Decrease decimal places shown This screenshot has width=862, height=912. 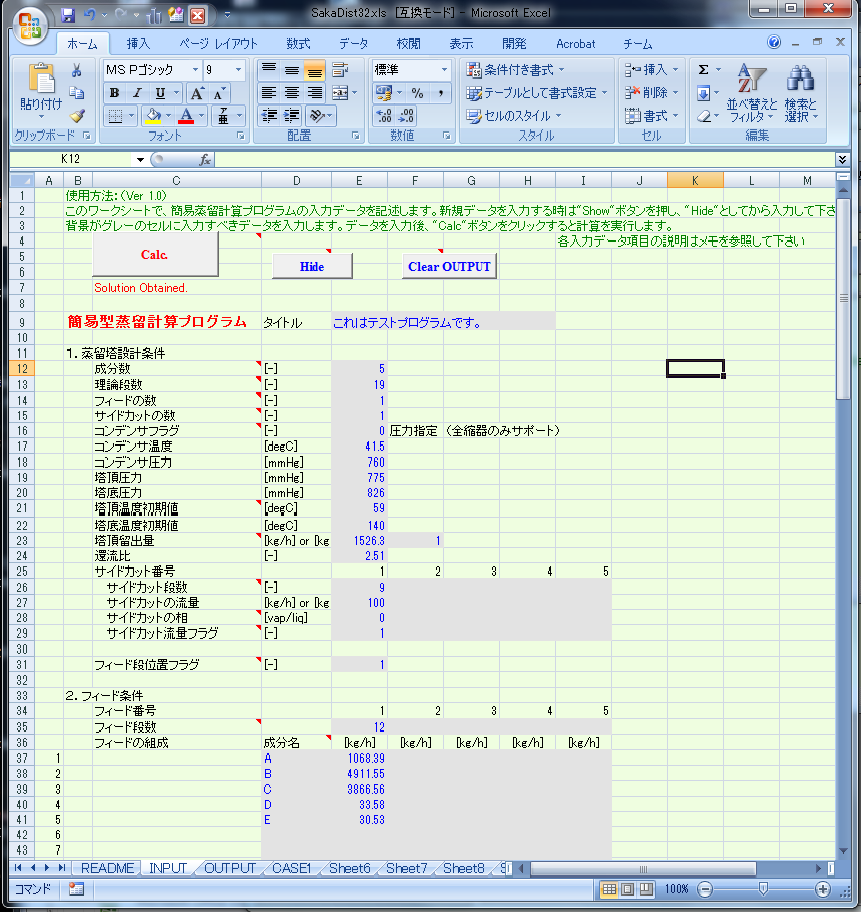[x=407, y=115]
